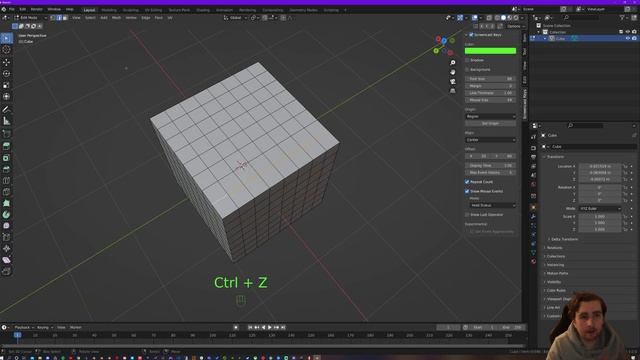Screen dimensions: 640x360
Task: Open the Origin Region dropdown
Action: pyautogui.click(x=490, y=116)
